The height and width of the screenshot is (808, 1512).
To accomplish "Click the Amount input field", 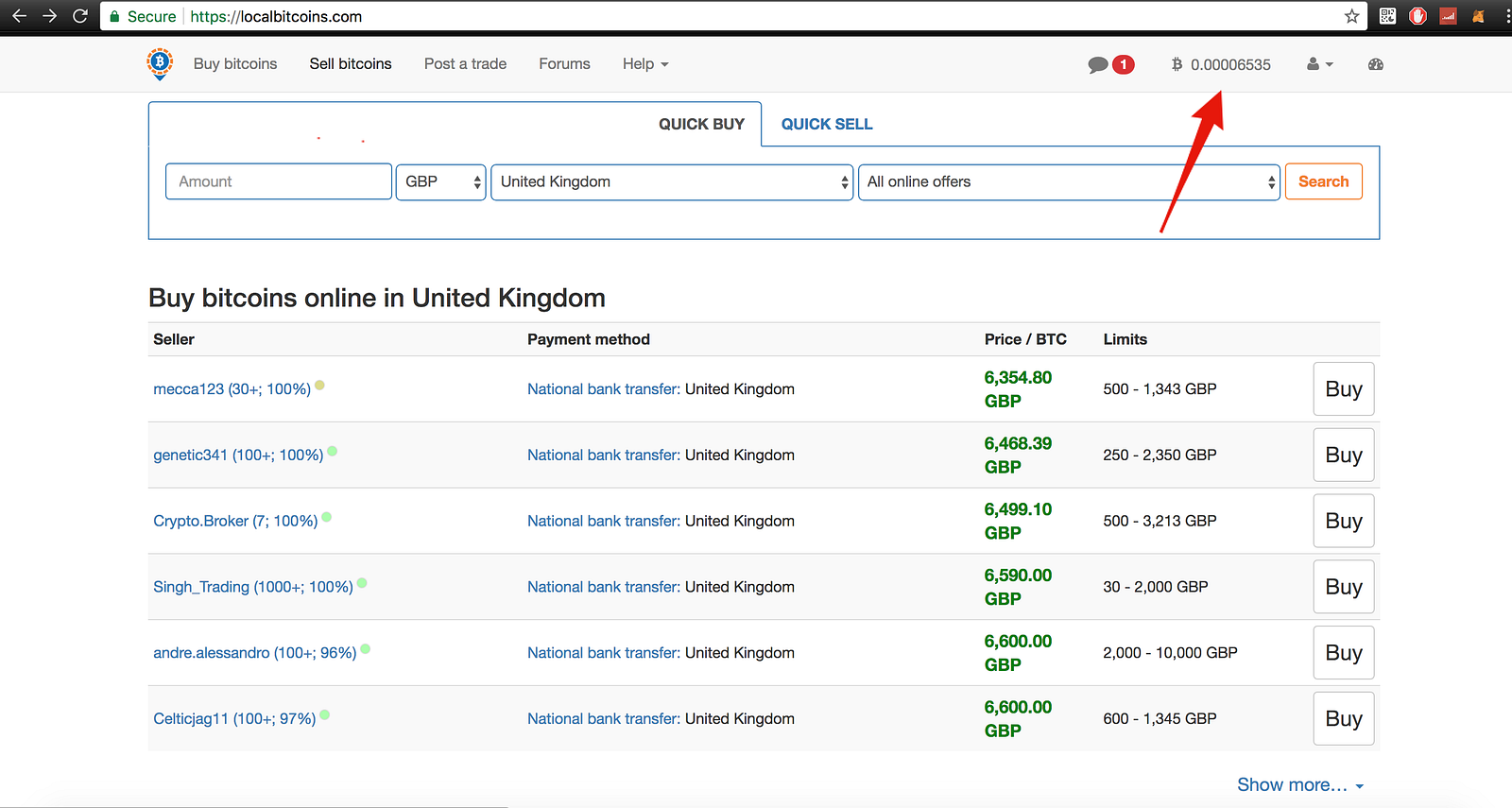I will 279,181.
